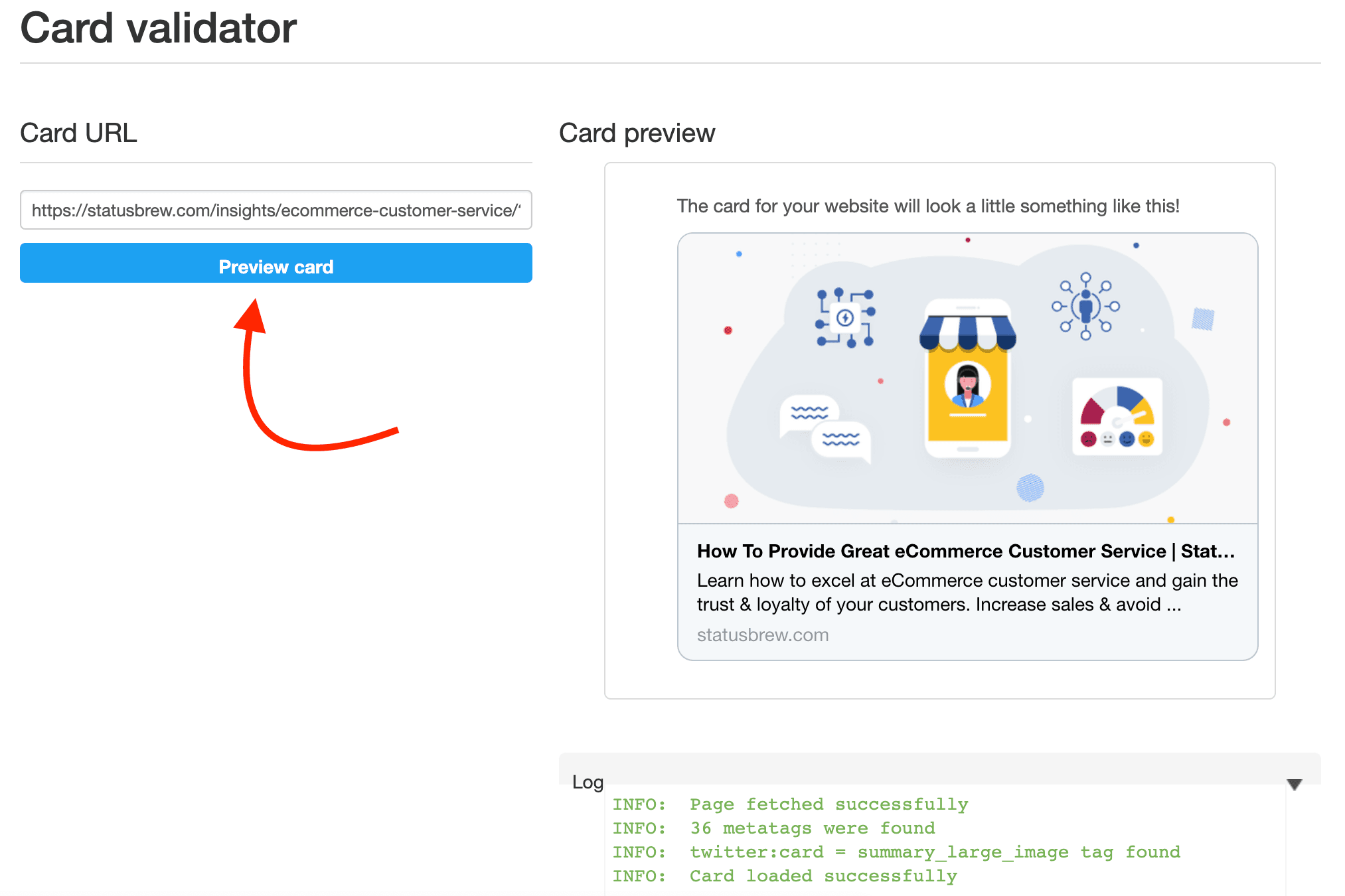Click the Card URL input field

click(x=276, y=210)
